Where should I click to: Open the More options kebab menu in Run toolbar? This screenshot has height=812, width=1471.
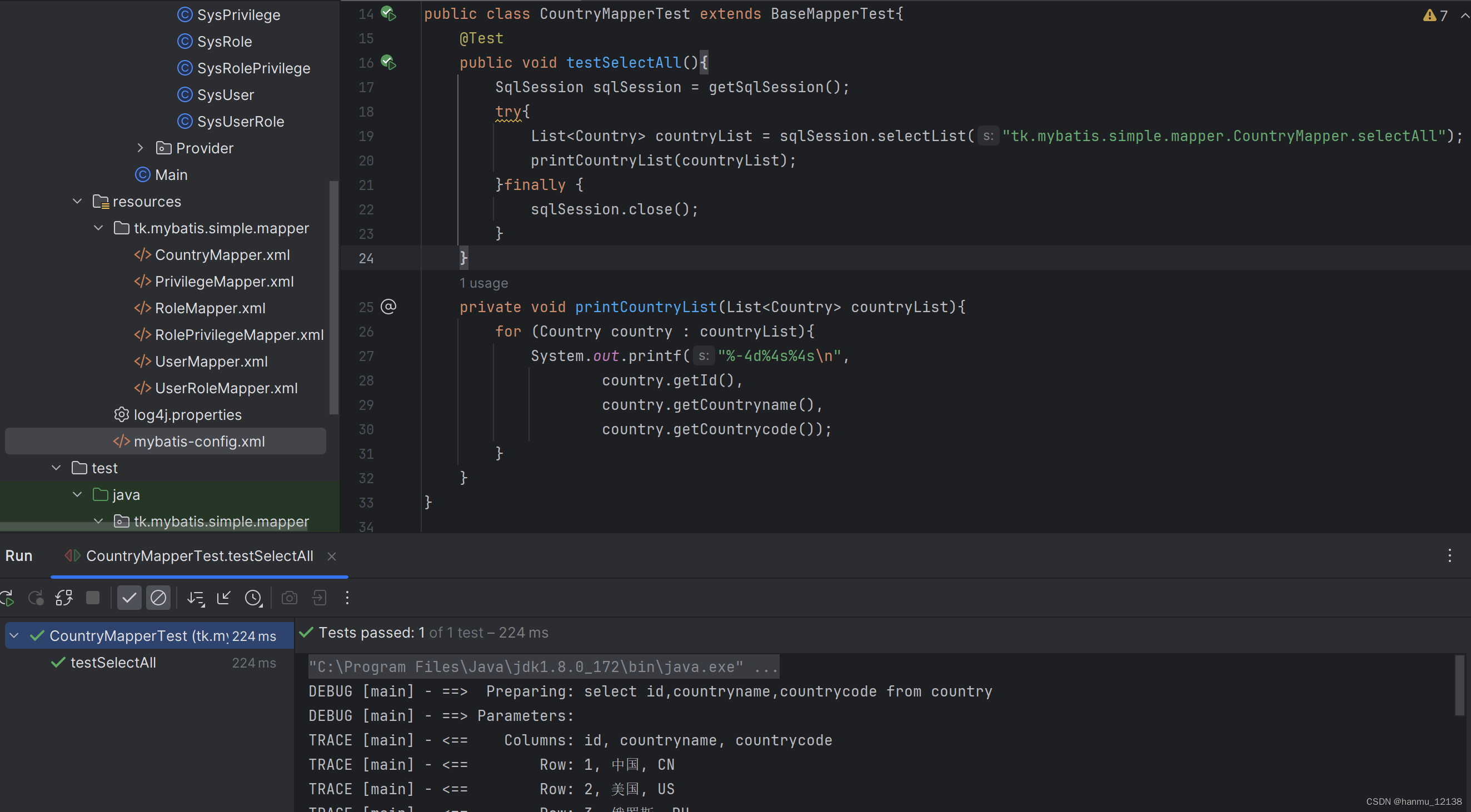tap(347, 598)
